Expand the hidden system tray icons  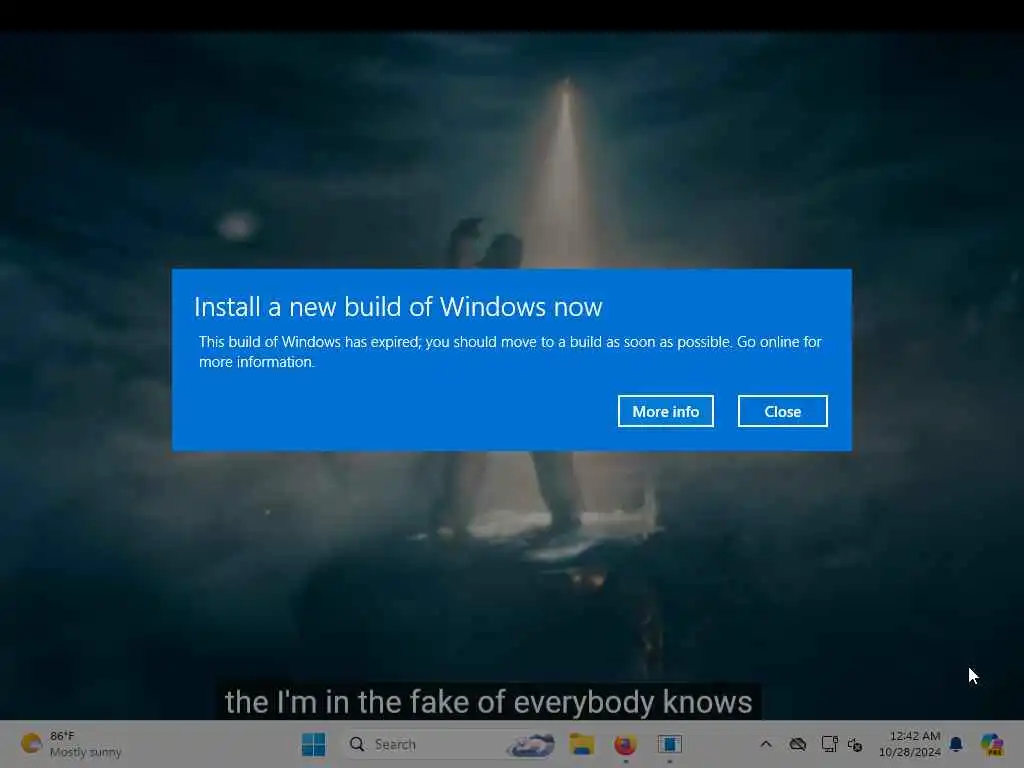(x=766, y=744)
